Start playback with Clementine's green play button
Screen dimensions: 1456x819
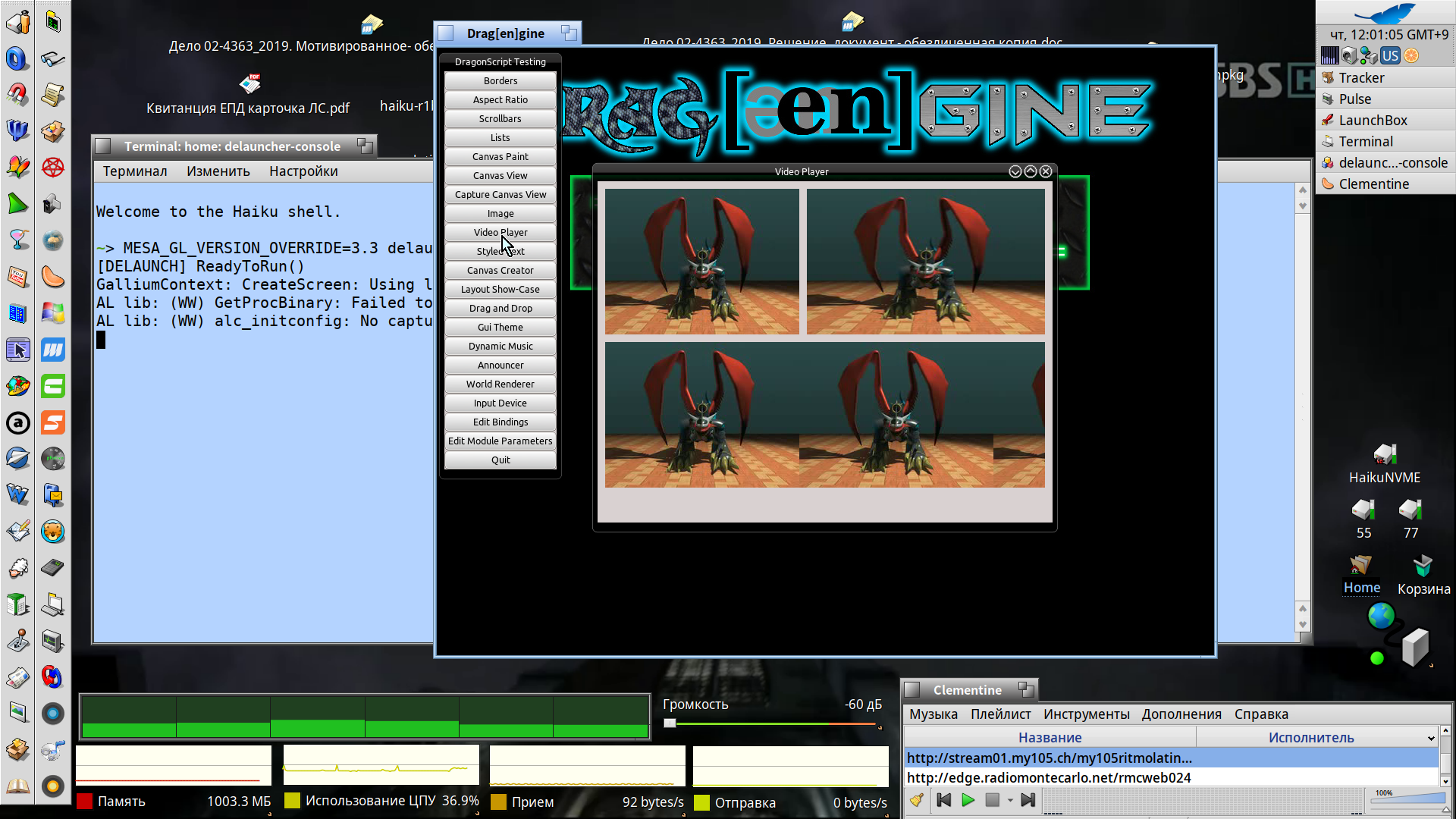968,800
